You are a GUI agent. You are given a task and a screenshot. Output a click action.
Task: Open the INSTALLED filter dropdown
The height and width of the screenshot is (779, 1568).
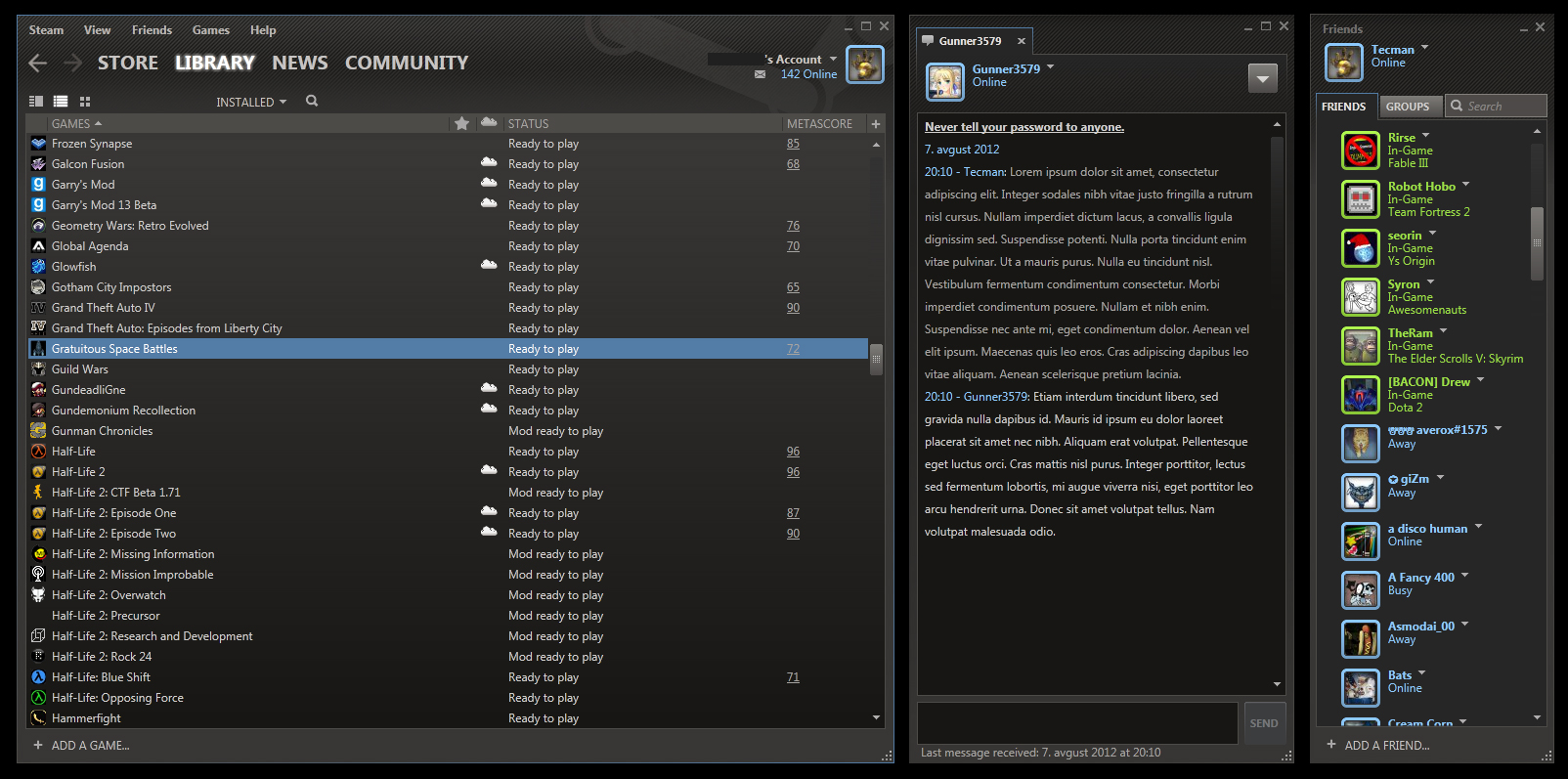point(251,102)
